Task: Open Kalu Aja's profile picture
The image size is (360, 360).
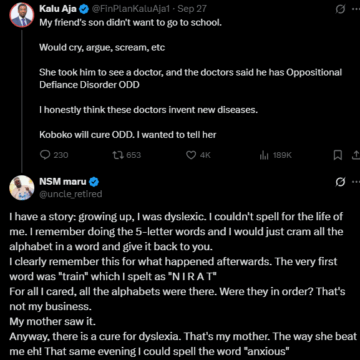Action: pos(22,15)
